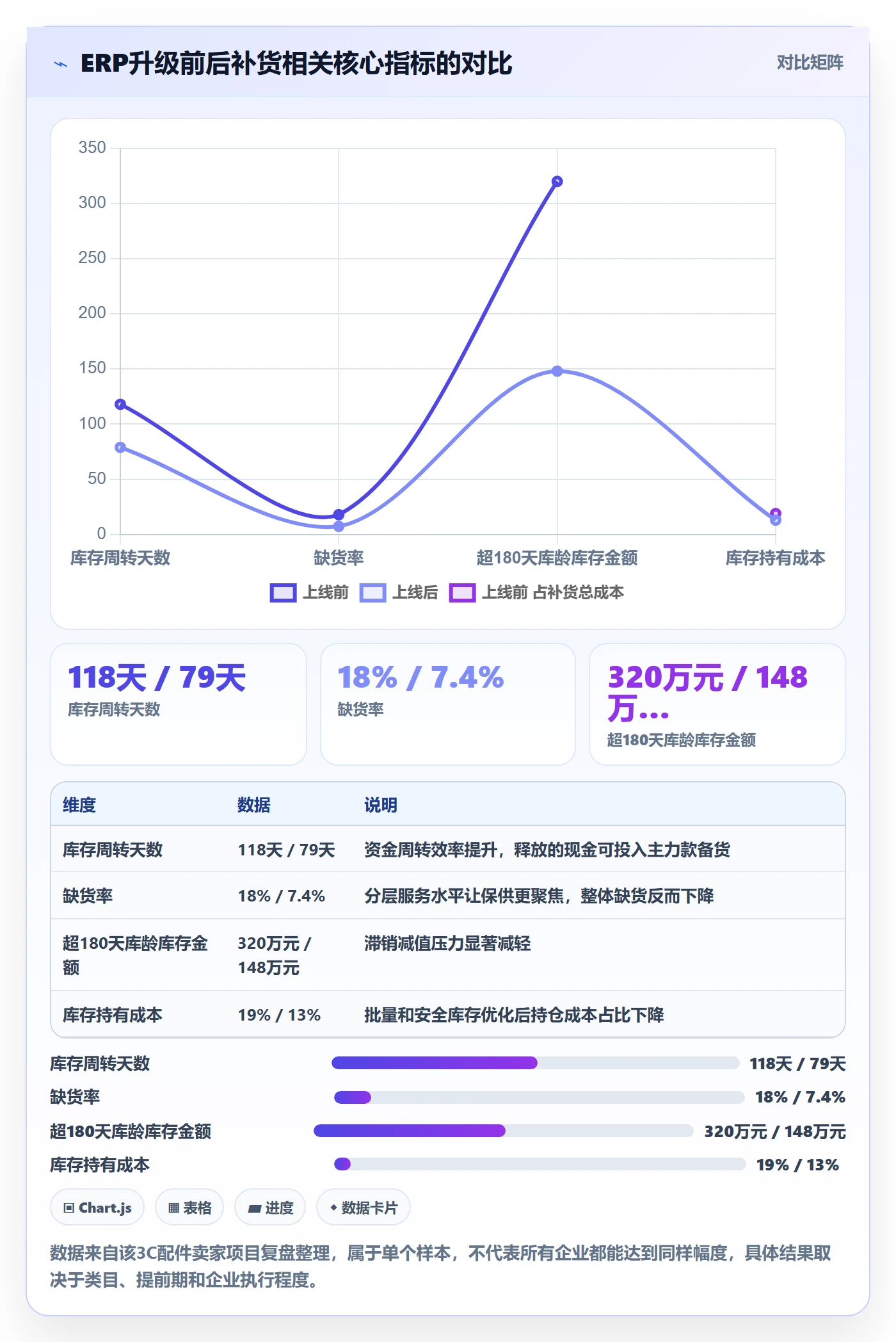Click the 上线前 data point at value 320
The height and width of the screenshot is (1342, 896).
pos(557,182)
